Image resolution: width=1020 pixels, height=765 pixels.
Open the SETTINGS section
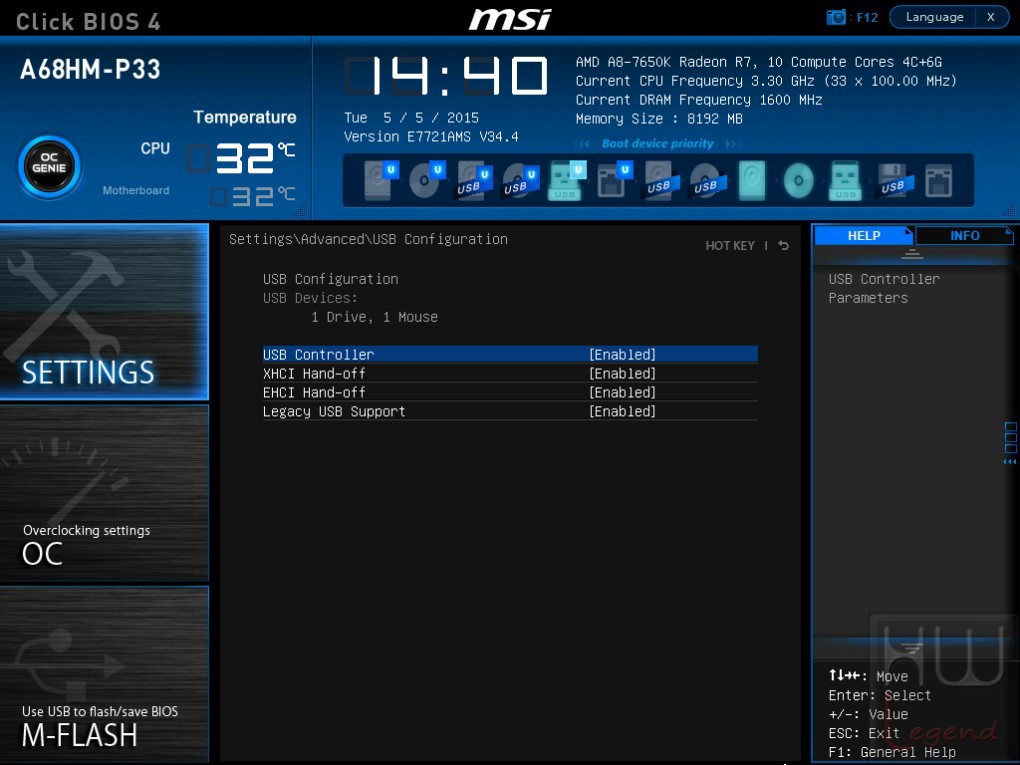point(104,312)
